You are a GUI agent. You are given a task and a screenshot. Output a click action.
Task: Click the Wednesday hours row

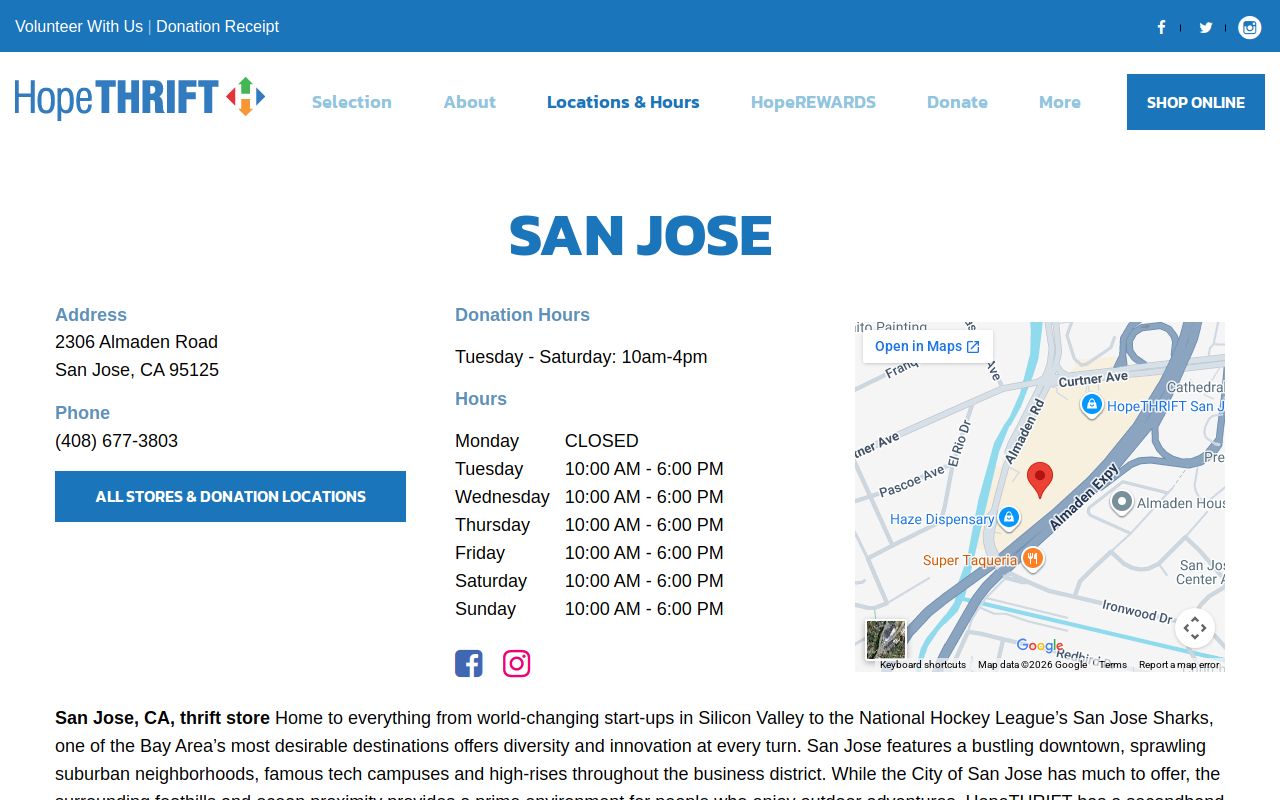tap(589, 497)
